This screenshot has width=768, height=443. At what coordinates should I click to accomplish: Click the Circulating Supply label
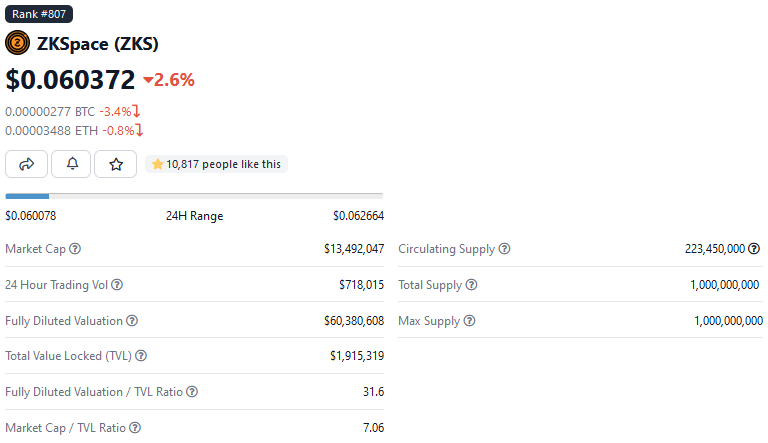(x=447, y=249)
